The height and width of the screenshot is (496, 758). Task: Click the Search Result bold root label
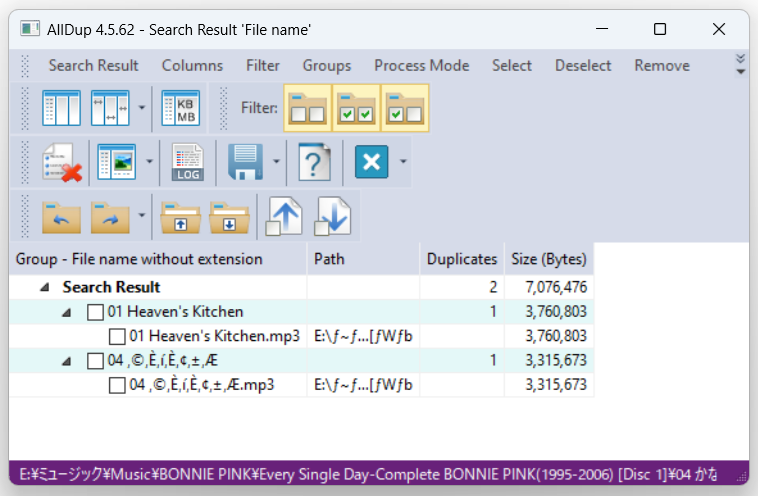pyautogui.click(x=111, y=287)
